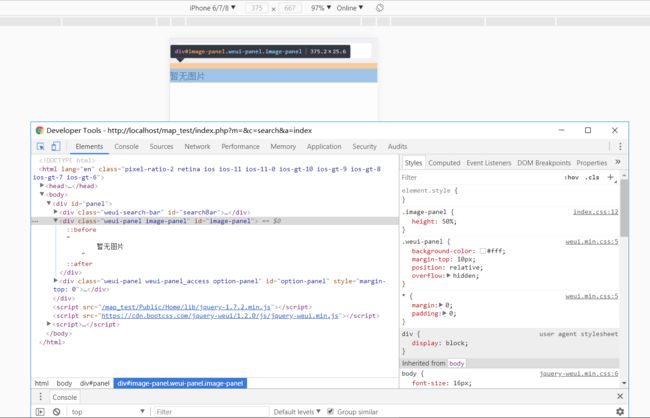Select the DOM Breakpoints pane tab
The height and width of the screenshot is (418, 650).
[x=544, y=163]
